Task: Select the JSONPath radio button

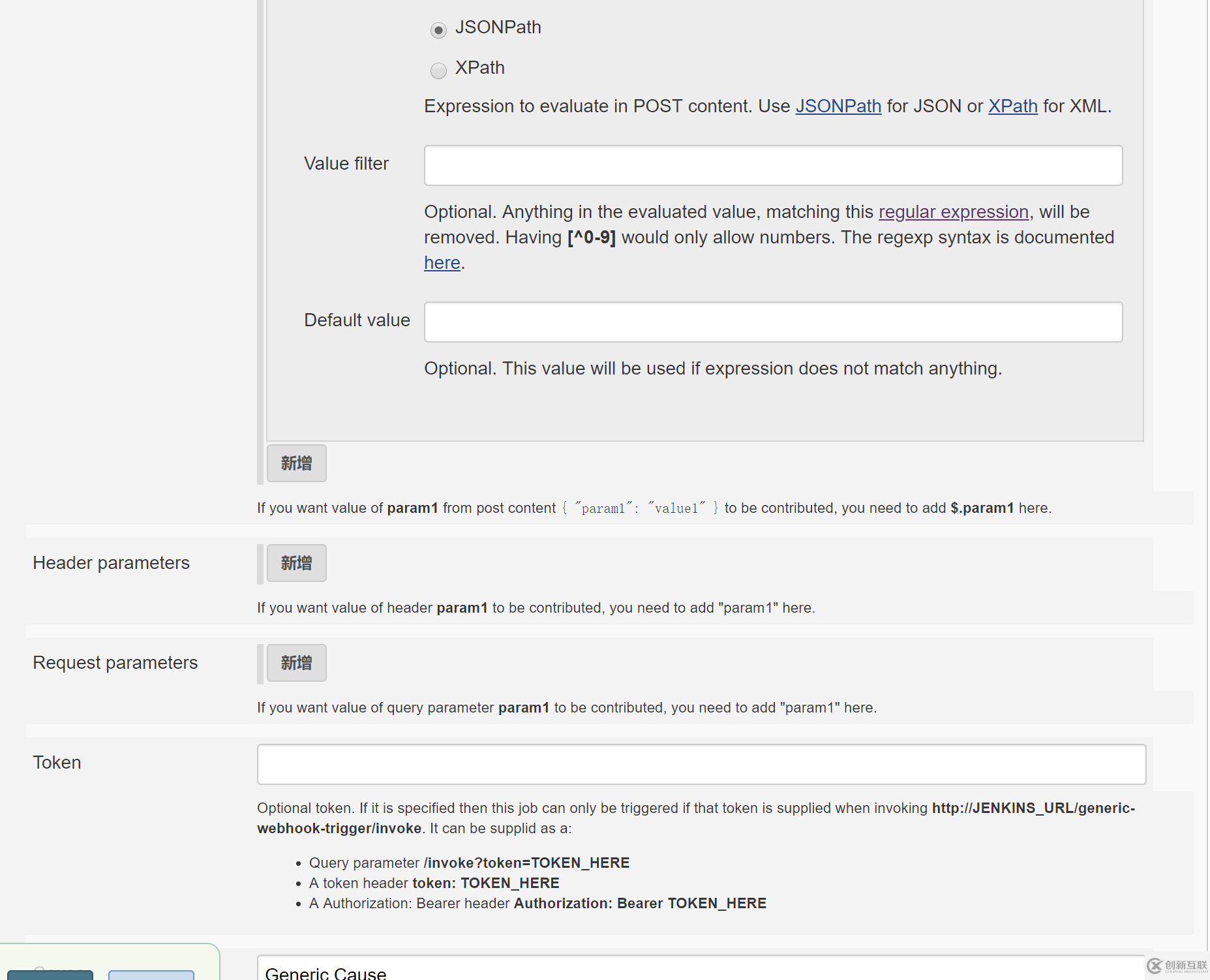Action: pos(438,30)
